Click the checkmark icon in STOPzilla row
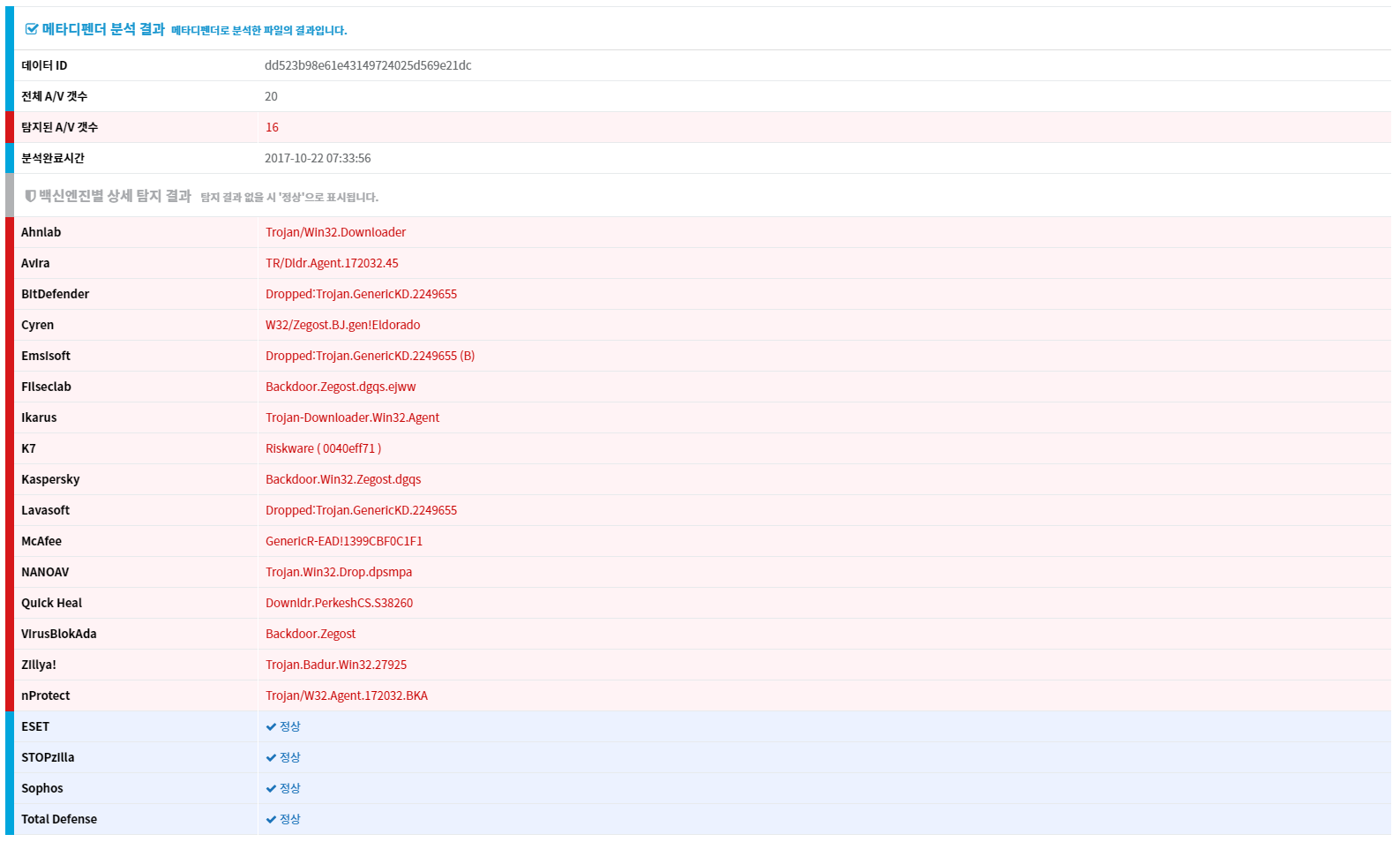 click(271, 758)
